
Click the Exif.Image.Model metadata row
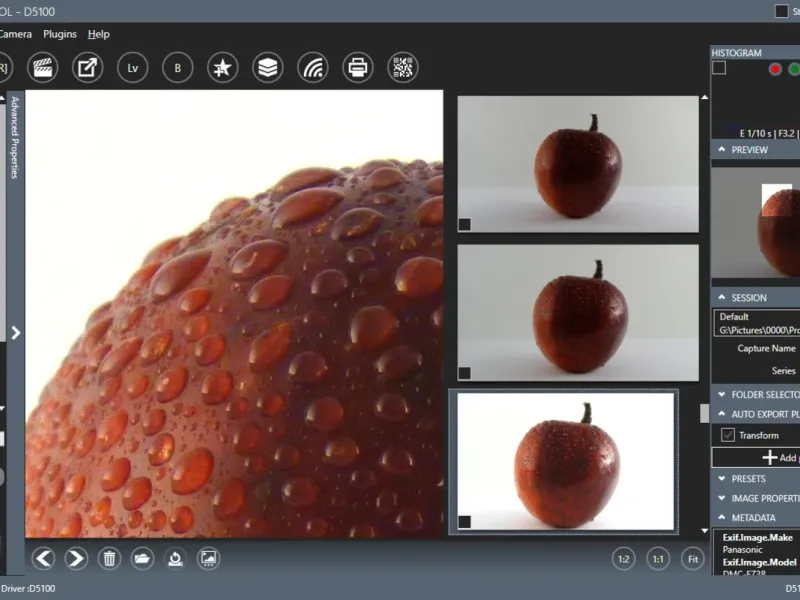[759, 562]
